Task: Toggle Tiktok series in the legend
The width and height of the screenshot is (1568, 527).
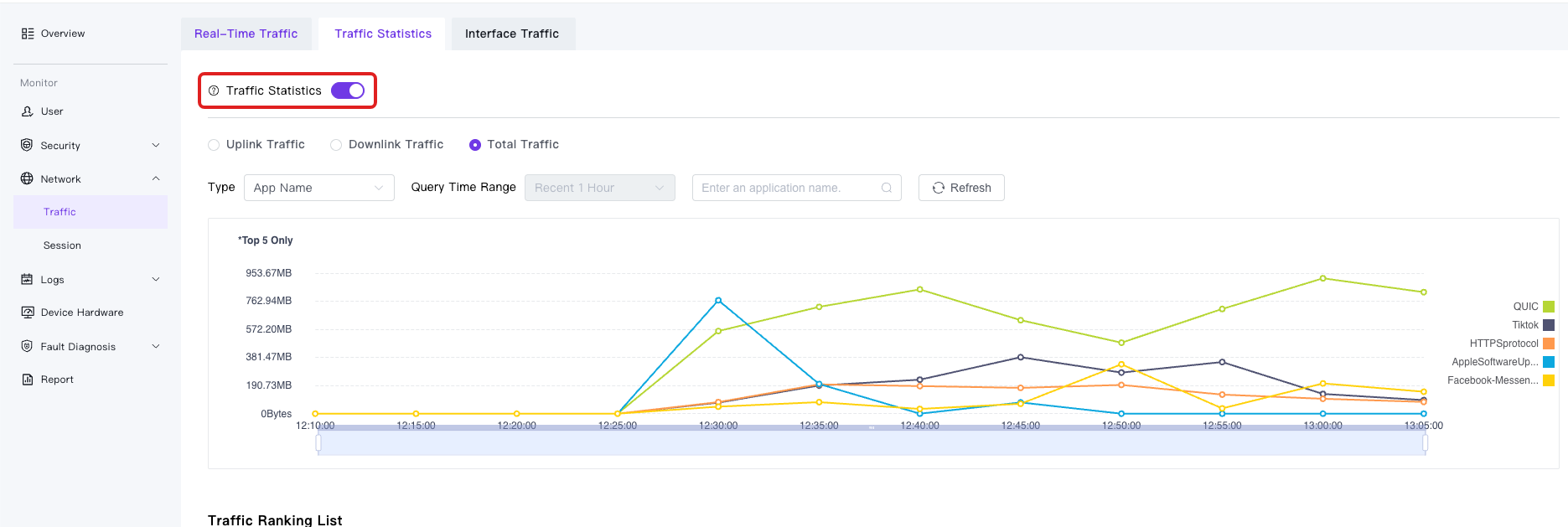Action: 1533,325
